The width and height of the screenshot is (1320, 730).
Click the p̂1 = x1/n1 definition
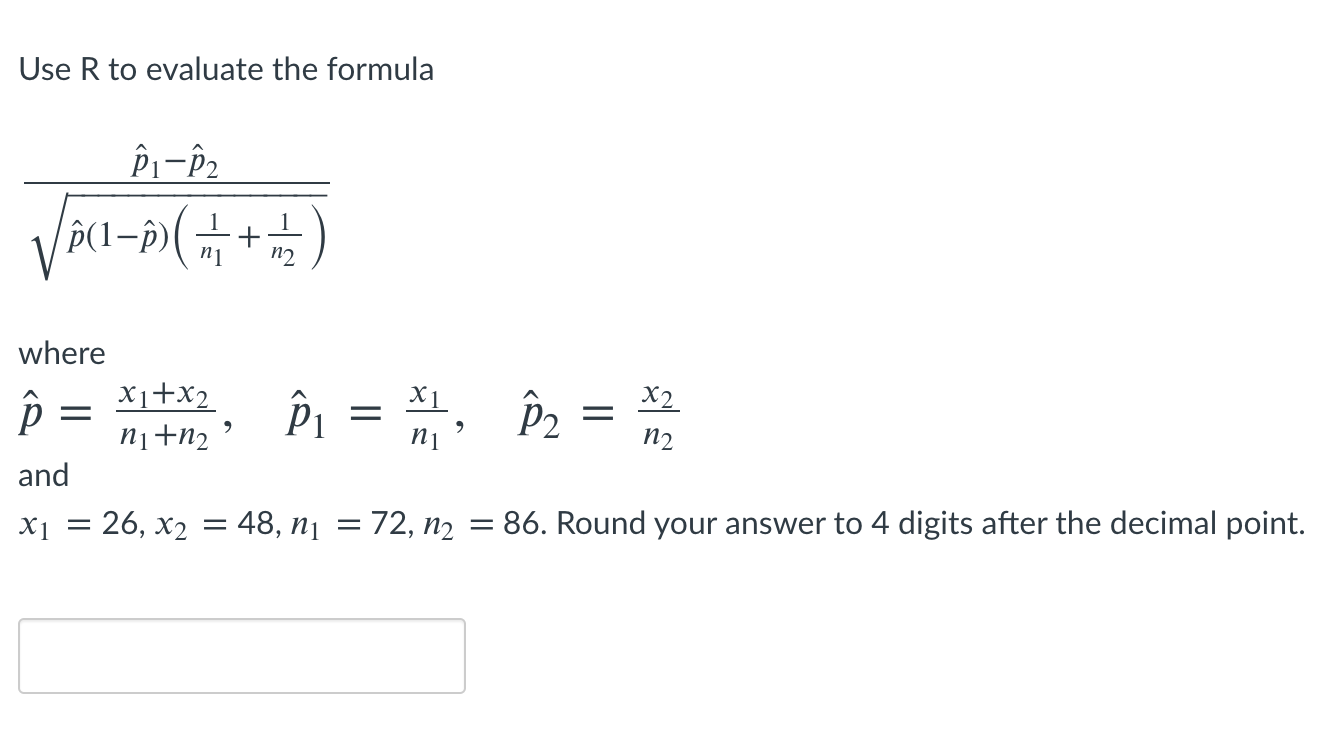[x=365, y=412]
